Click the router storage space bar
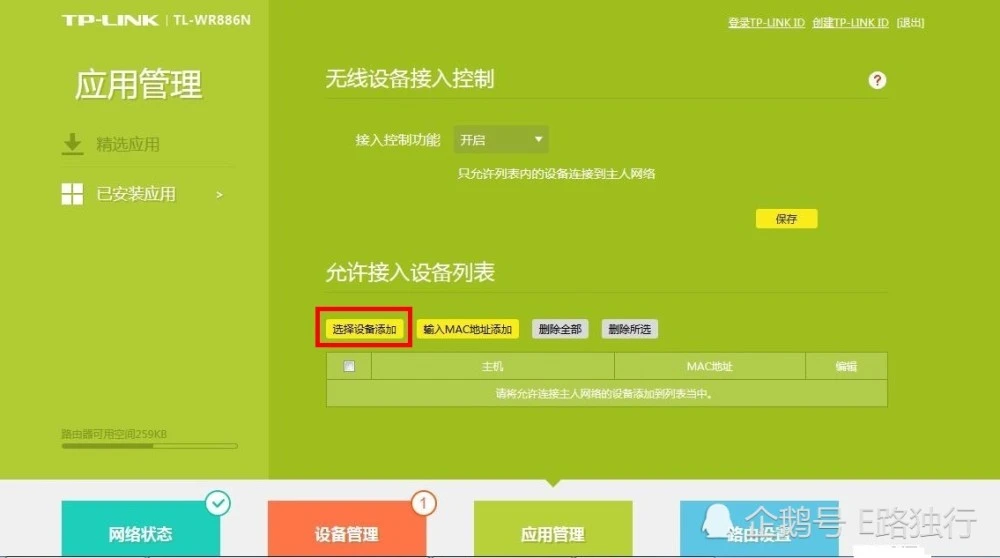This screenshot has height=558, width=1000. [149, 446]
